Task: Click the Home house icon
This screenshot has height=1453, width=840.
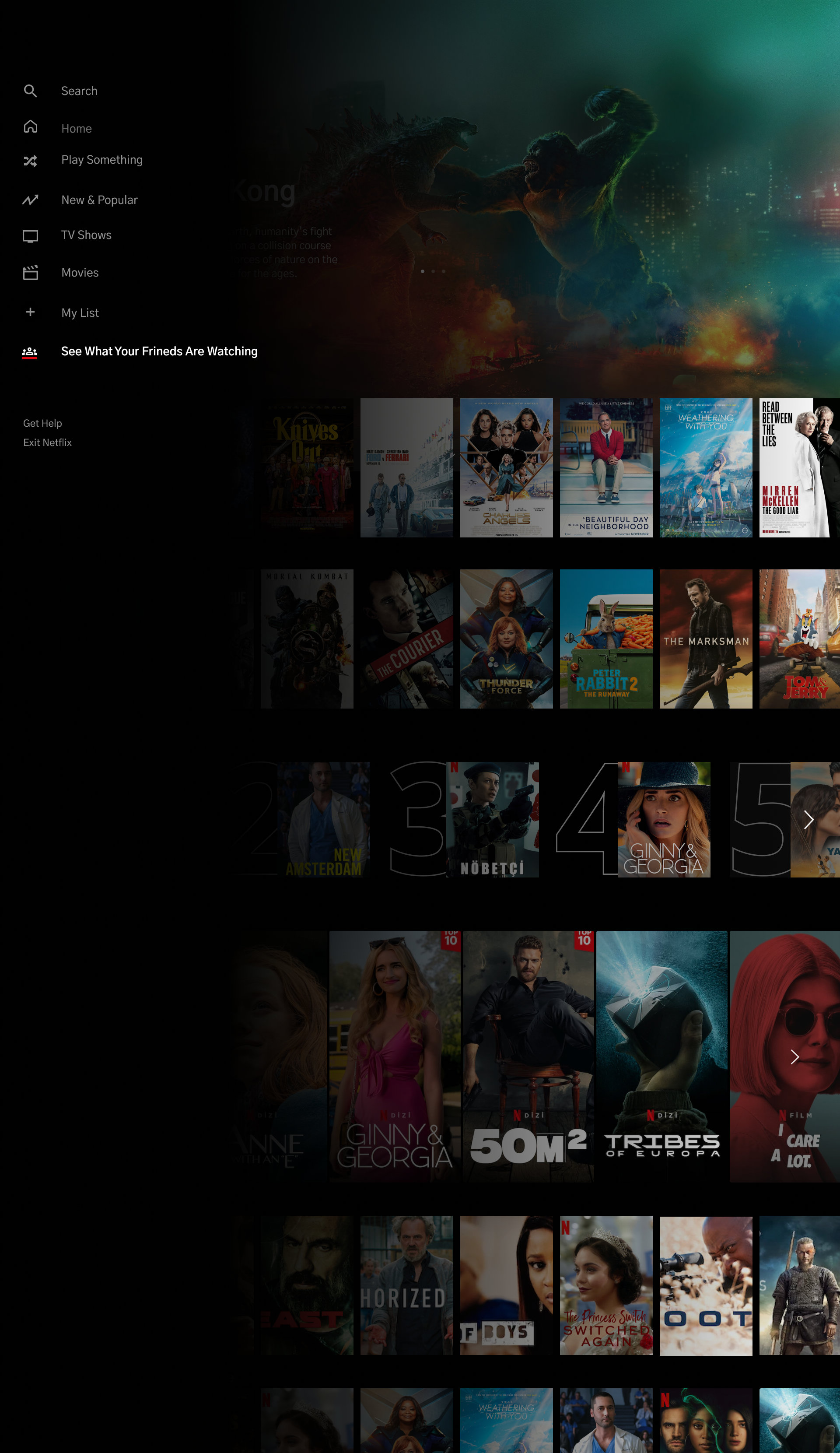Action: (x=31, y=127)
